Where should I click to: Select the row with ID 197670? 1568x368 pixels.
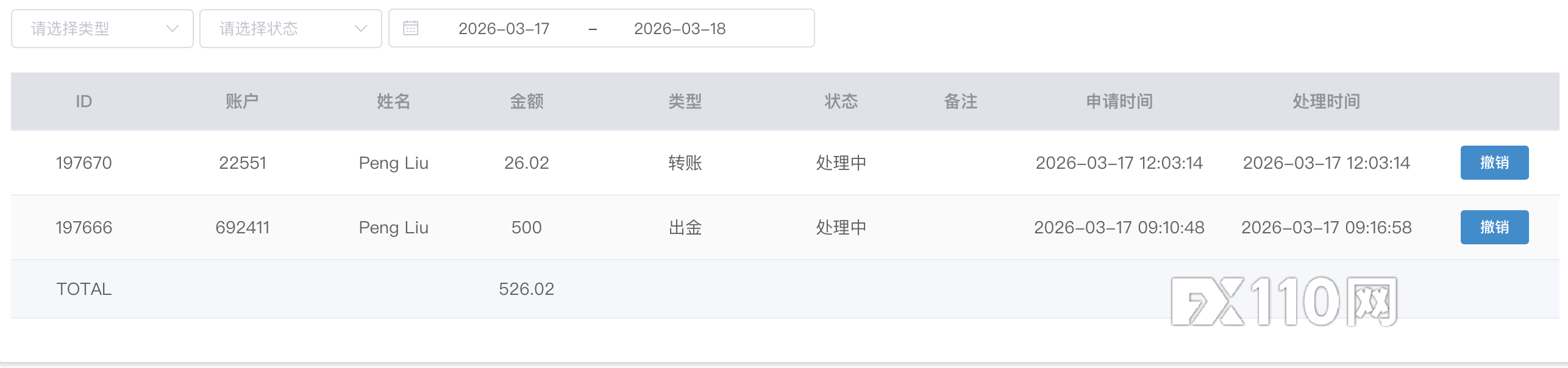[84, 163]
